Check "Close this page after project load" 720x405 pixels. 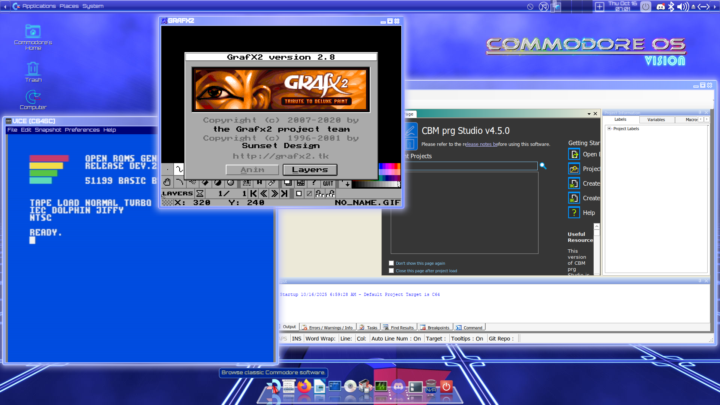pyautogui.click(x=391, y=270)
